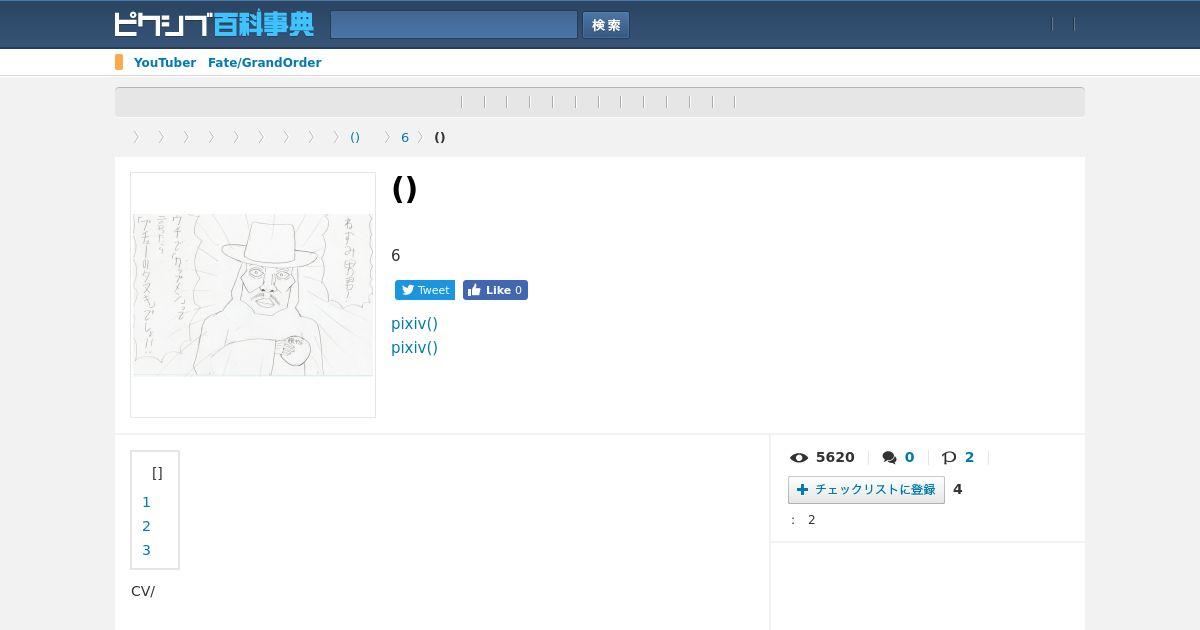This screenshot has width=1200, height=630.
Task: Click the orange trending tags marker icon
Action: [119, 62]
